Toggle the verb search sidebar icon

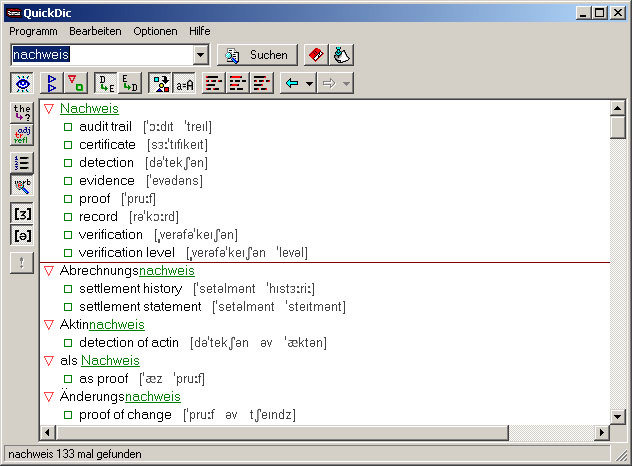pyautogui.click(x=22, y=185)
